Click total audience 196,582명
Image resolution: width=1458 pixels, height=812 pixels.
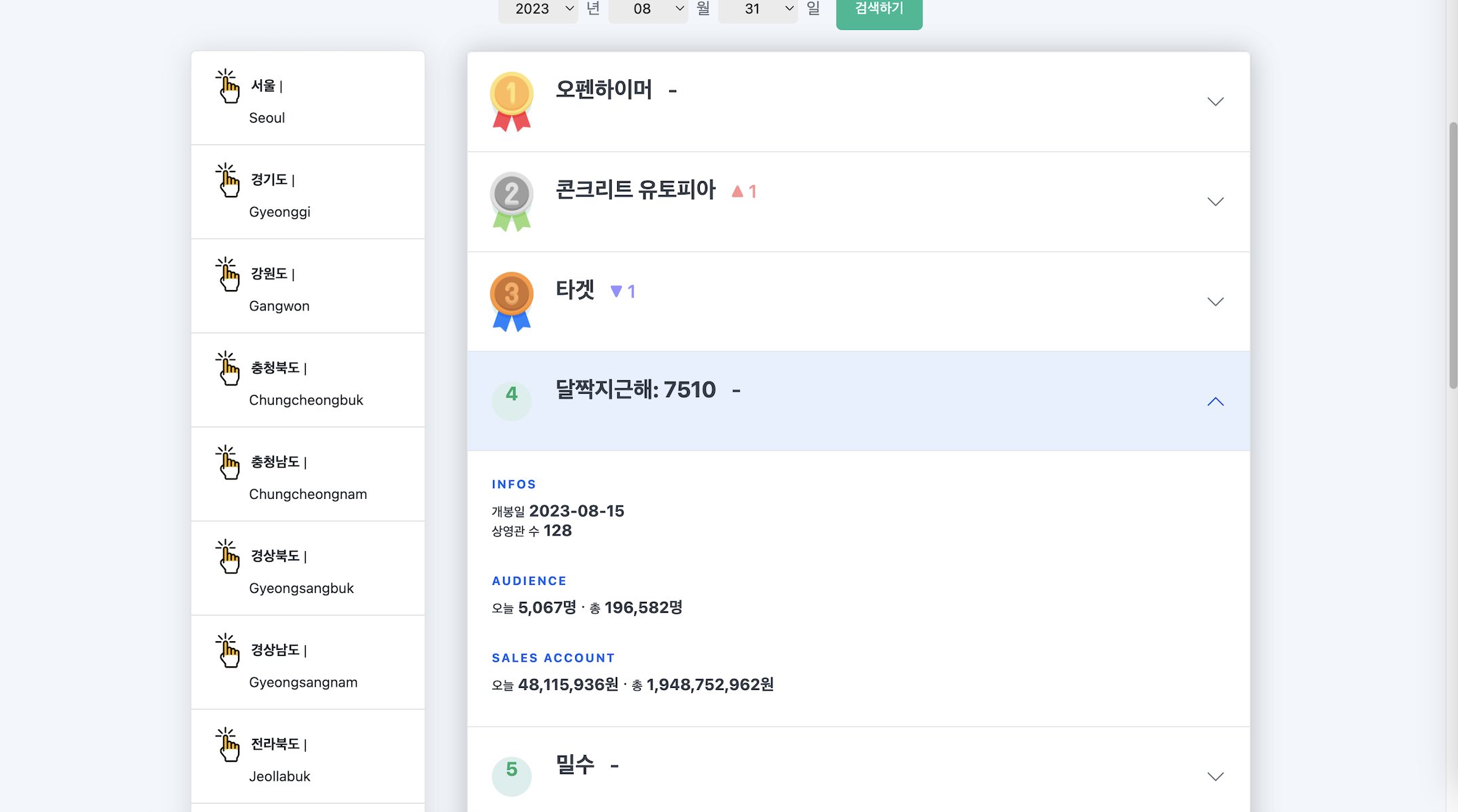pos(644,607)
